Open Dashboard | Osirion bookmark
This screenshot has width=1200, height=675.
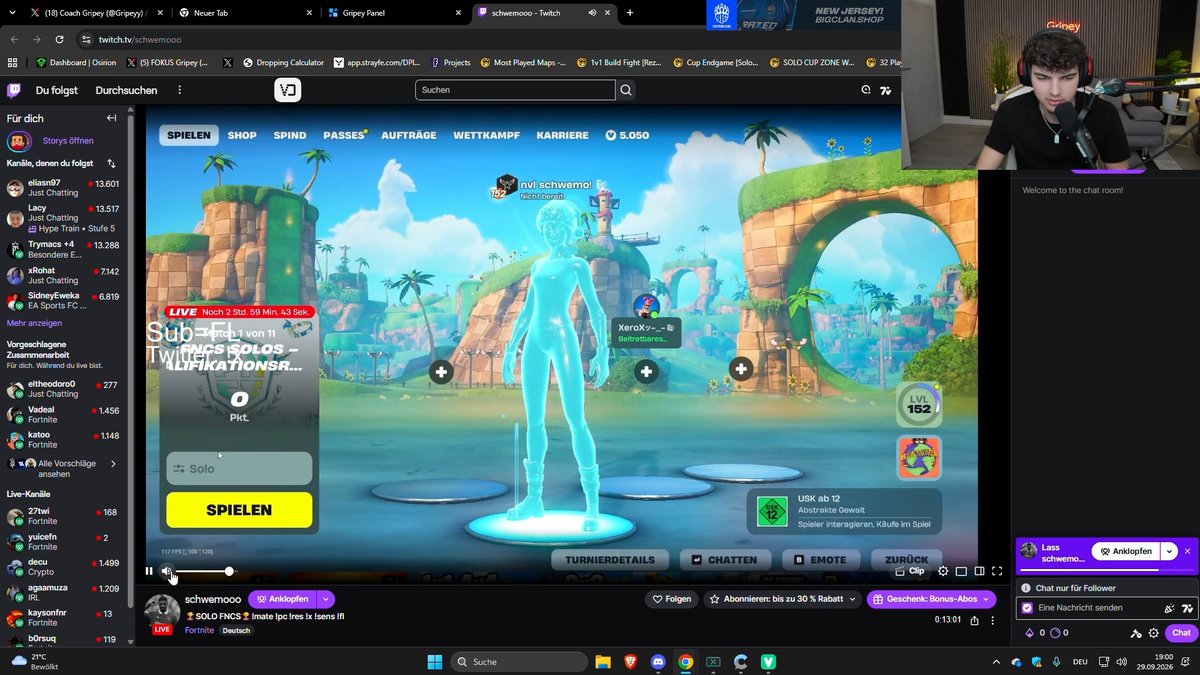click(77, 62)
